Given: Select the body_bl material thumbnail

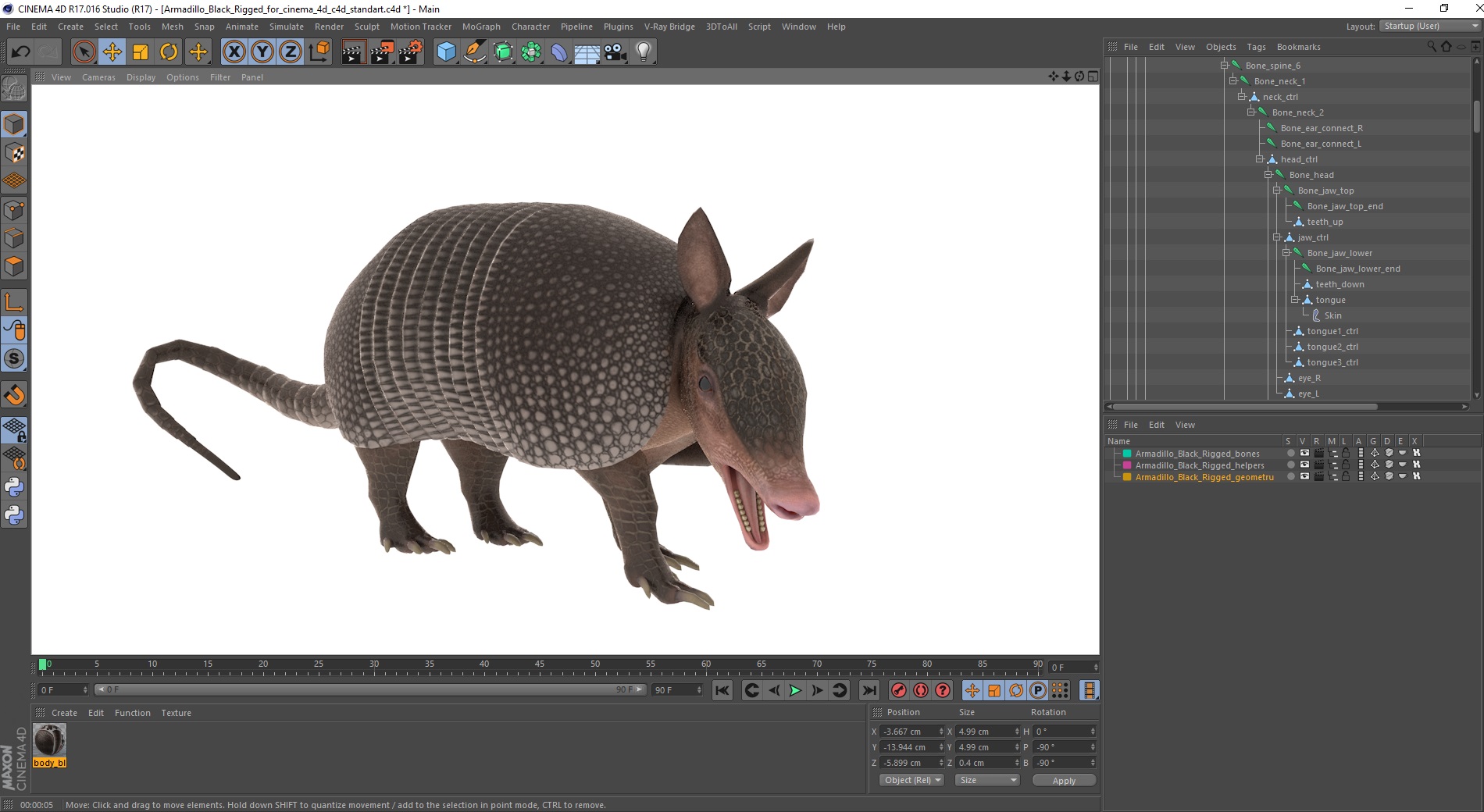Looking at the screenshot, I should coord(49,745).
